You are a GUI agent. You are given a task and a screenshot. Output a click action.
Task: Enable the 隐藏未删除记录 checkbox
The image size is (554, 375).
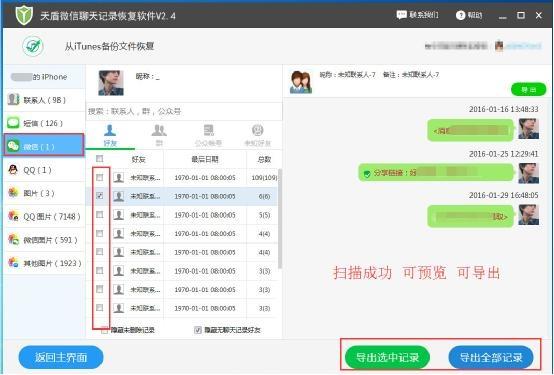pyautogui.click(x=105, y=330)
